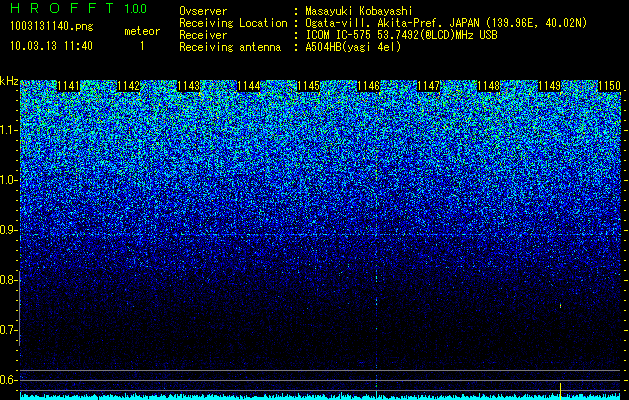Image resolution: width=629 pixels, height=400 pixels.
Task: Click the version number 1.0.0
Action: [x=135, y=8]
